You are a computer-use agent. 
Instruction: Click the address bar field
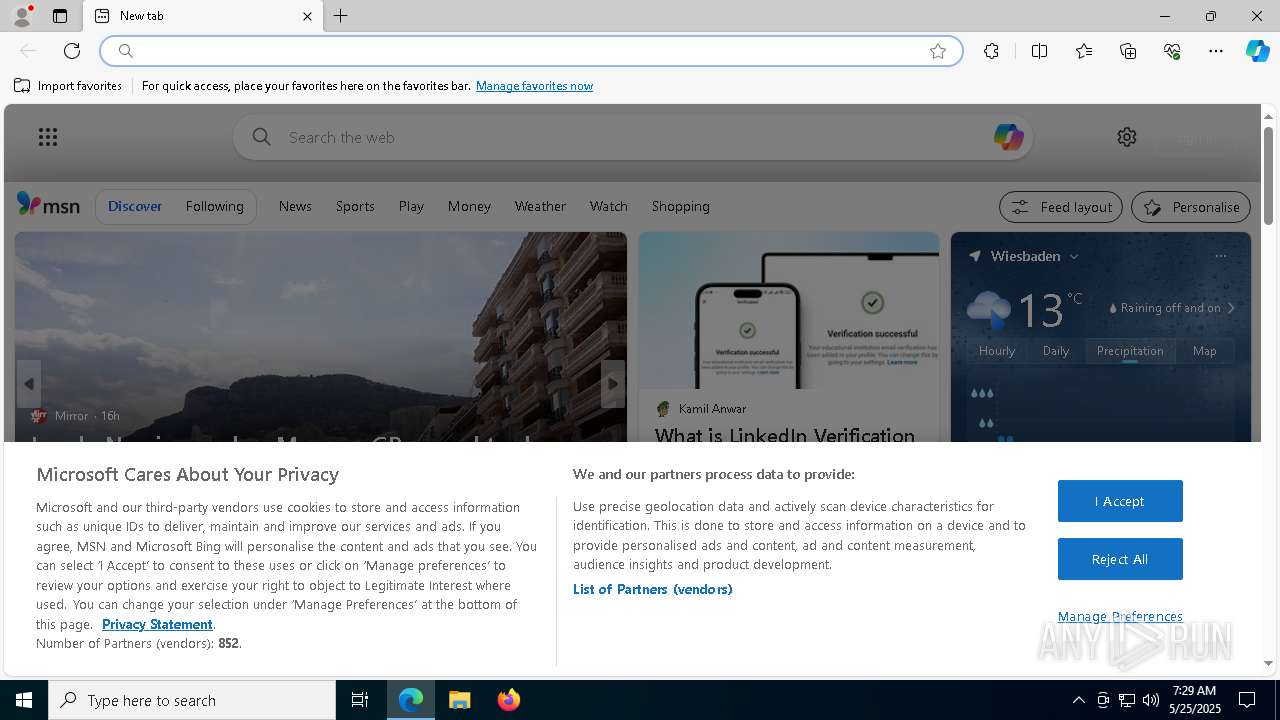[530, 51]
